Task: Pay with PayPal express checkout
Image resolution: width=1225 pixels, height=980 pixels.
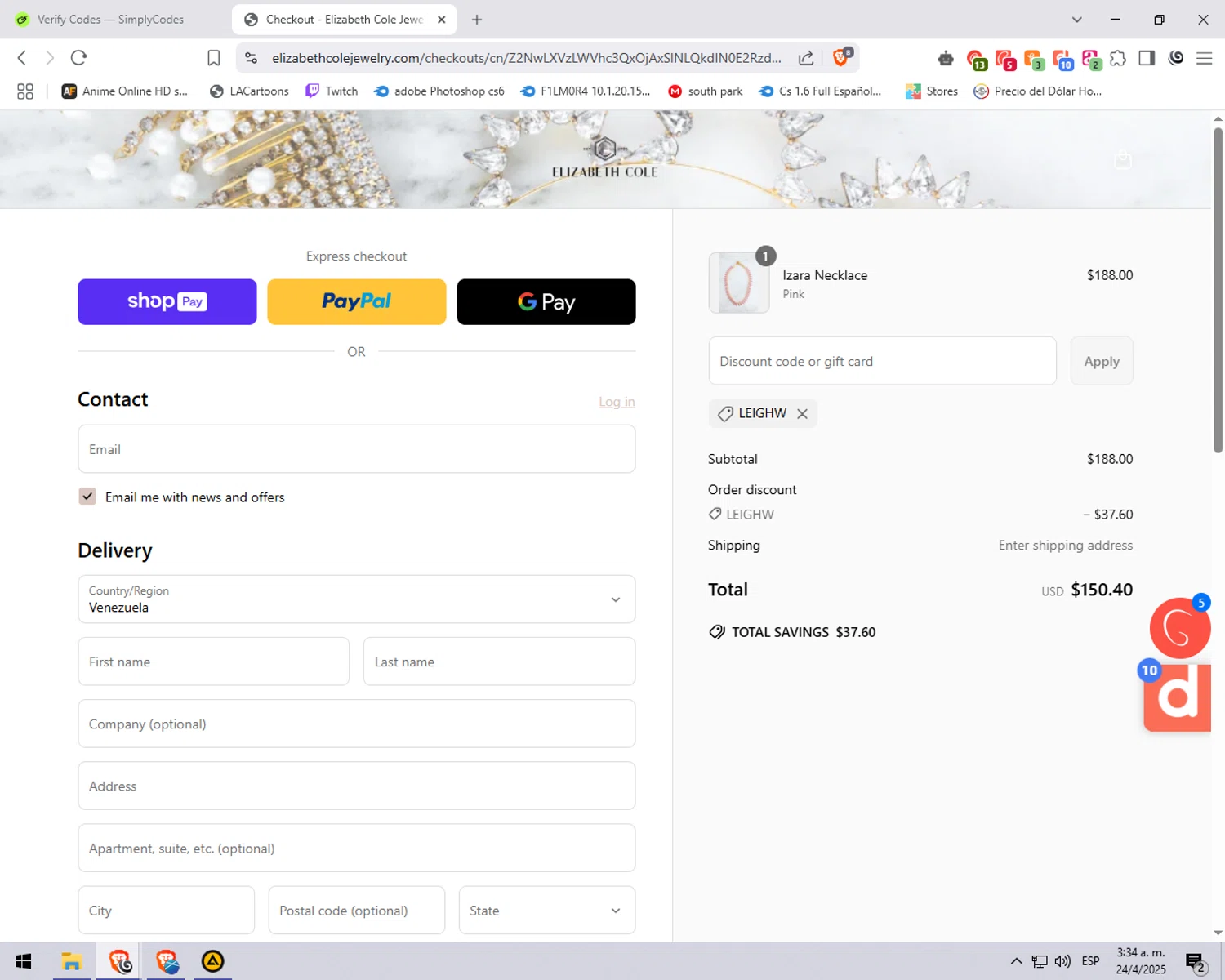Action: click(x=357, y=302)
